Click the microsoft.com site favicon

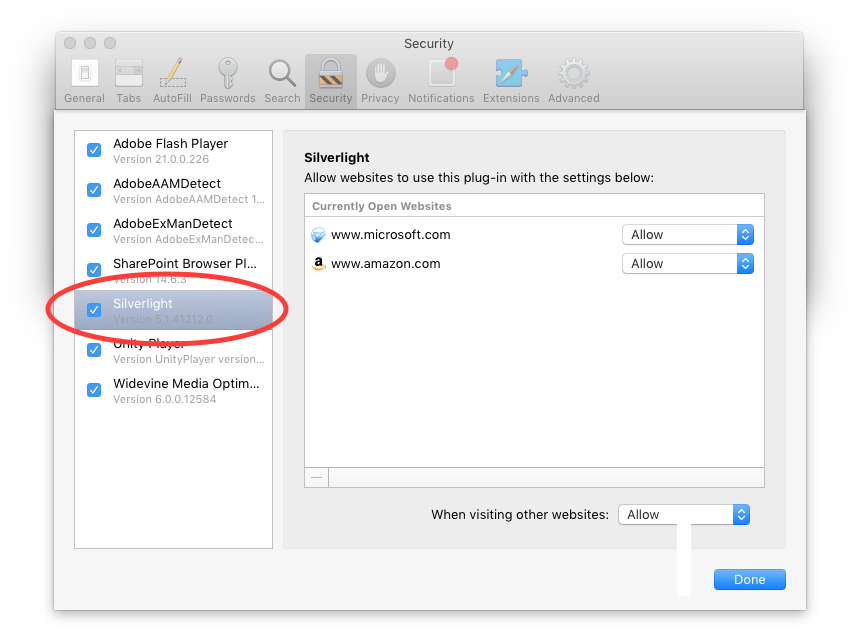tap(318, 235)
